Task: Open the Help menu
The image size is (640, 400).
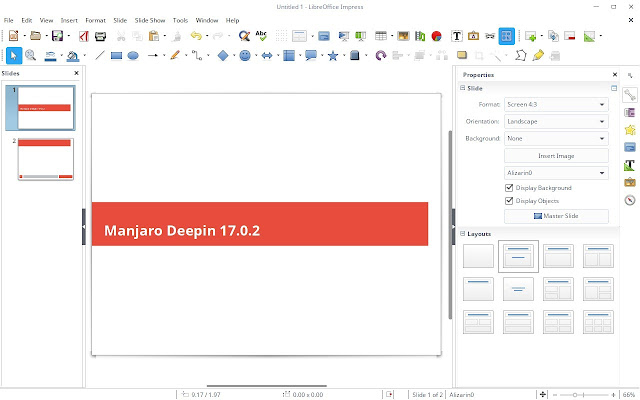Action: pos(232,20)
